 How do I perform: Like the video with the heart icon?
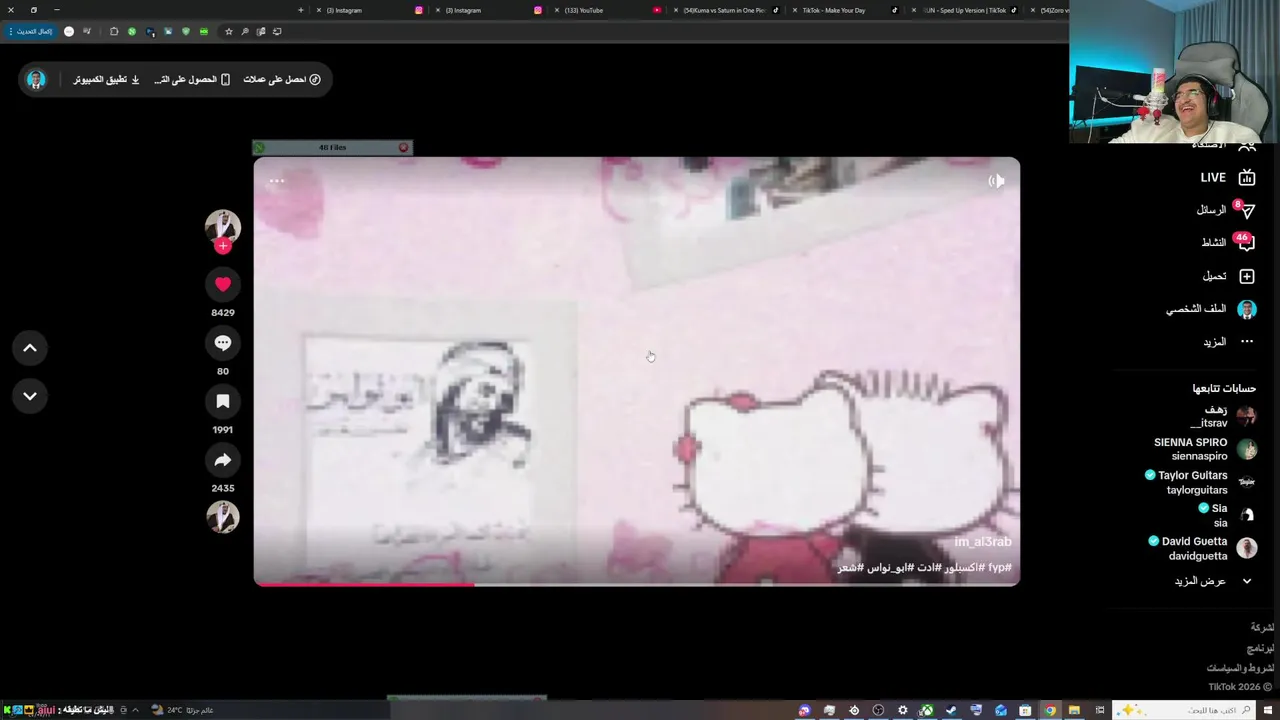tap(223, 284)
